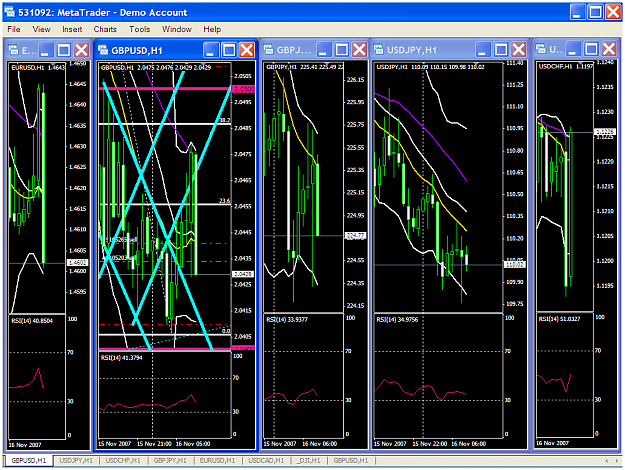The image size is (625, 470).
Task: Close the main MetaTrader window
Action: [x=613, y=12]
